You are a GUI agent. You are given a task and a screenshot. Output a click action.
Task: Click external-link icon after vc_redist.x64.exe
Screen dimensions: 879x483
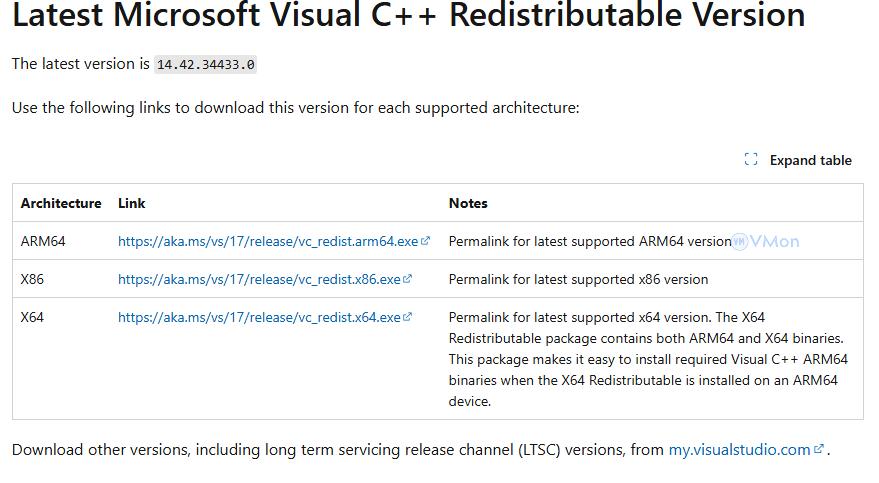pyautogui.click(x=408, y=317)
